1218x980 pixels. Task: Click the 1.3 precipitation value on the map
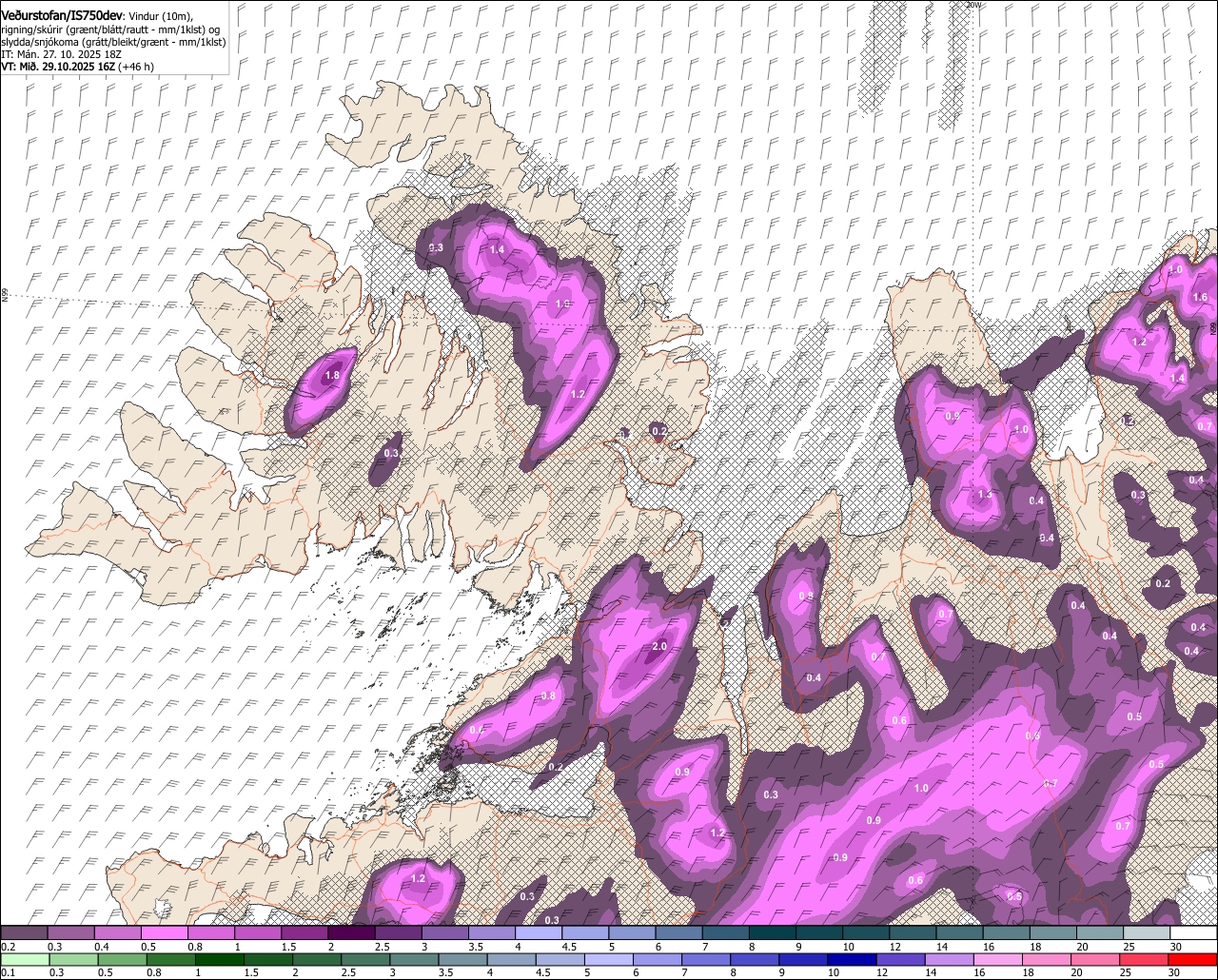[x=985, y=495]
